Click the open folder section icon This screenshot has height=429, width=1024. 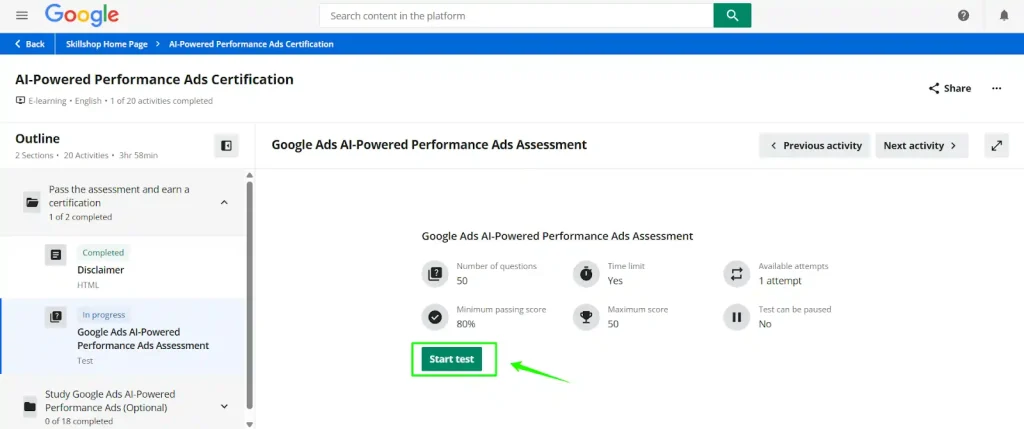pos(31,202)
